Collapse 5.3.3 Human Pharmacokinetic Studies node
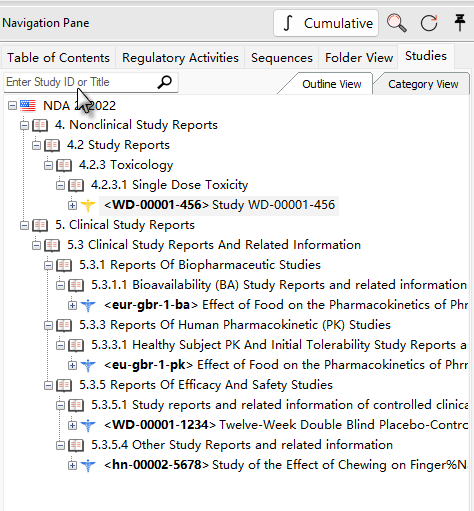The height and width of the screenshot is (511, 474). pos(48,326)
